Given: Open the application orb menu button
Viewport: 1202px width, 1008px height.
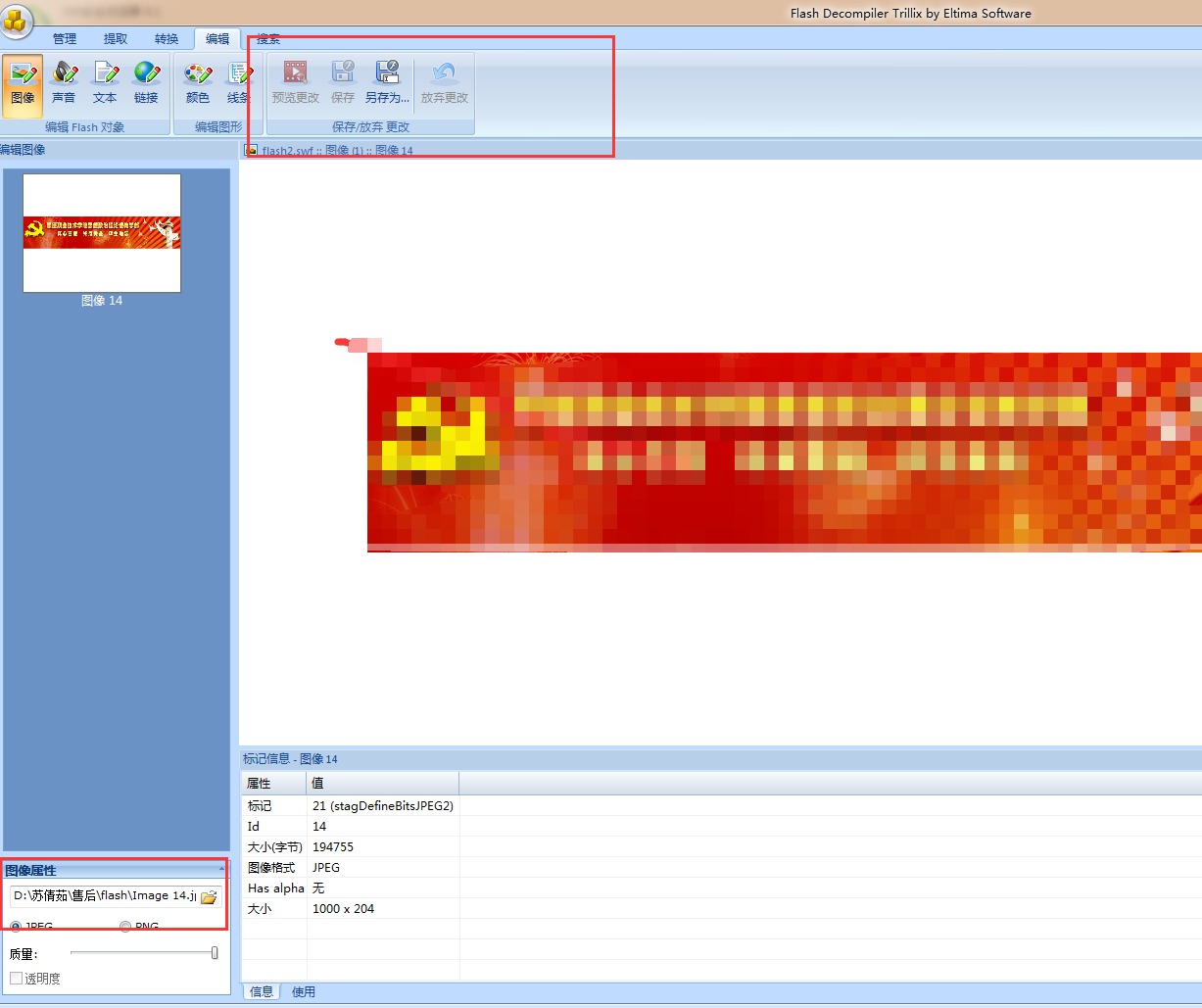Looking at the screenshot, I should 16,19.
